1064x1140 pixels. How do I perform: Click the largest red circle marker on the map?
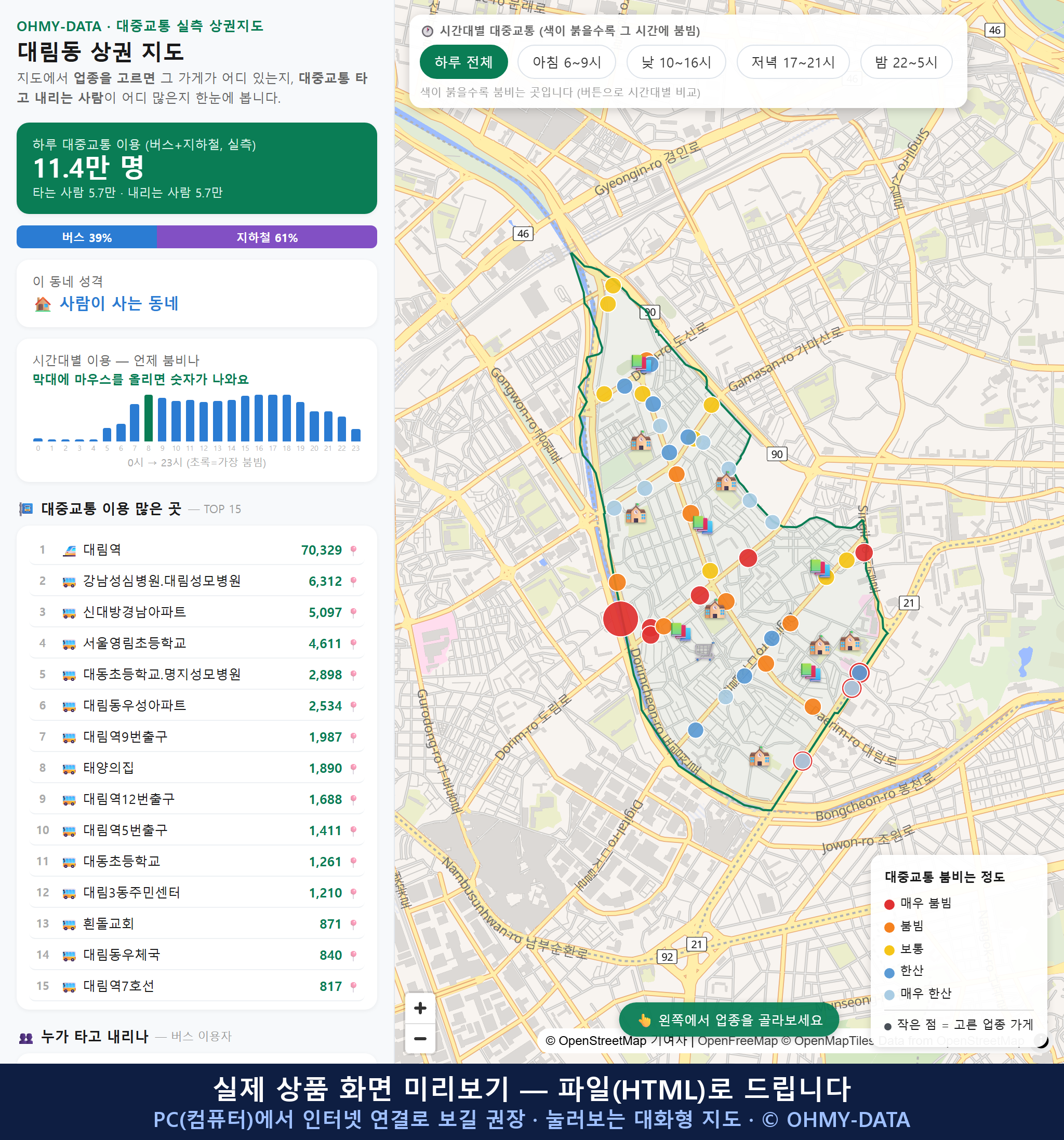click(x=621, y=618)
